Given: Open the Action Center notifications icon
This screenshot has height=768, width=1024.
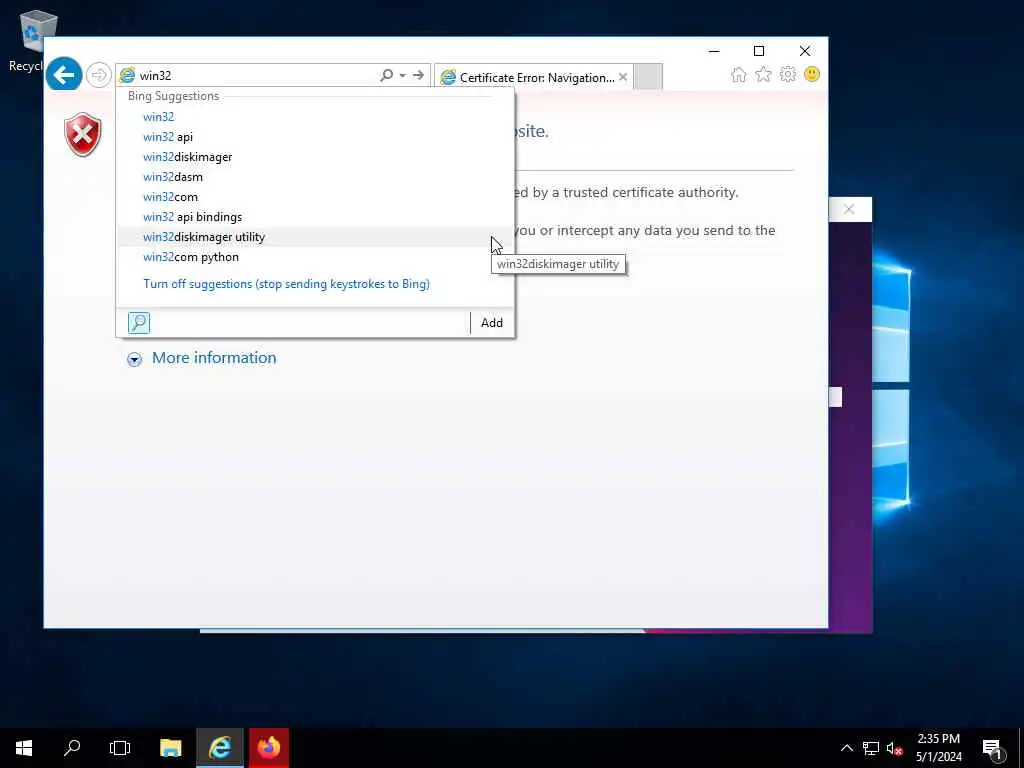Looking at the screenshot, I should pyautogui.click(x=993, y=748).
